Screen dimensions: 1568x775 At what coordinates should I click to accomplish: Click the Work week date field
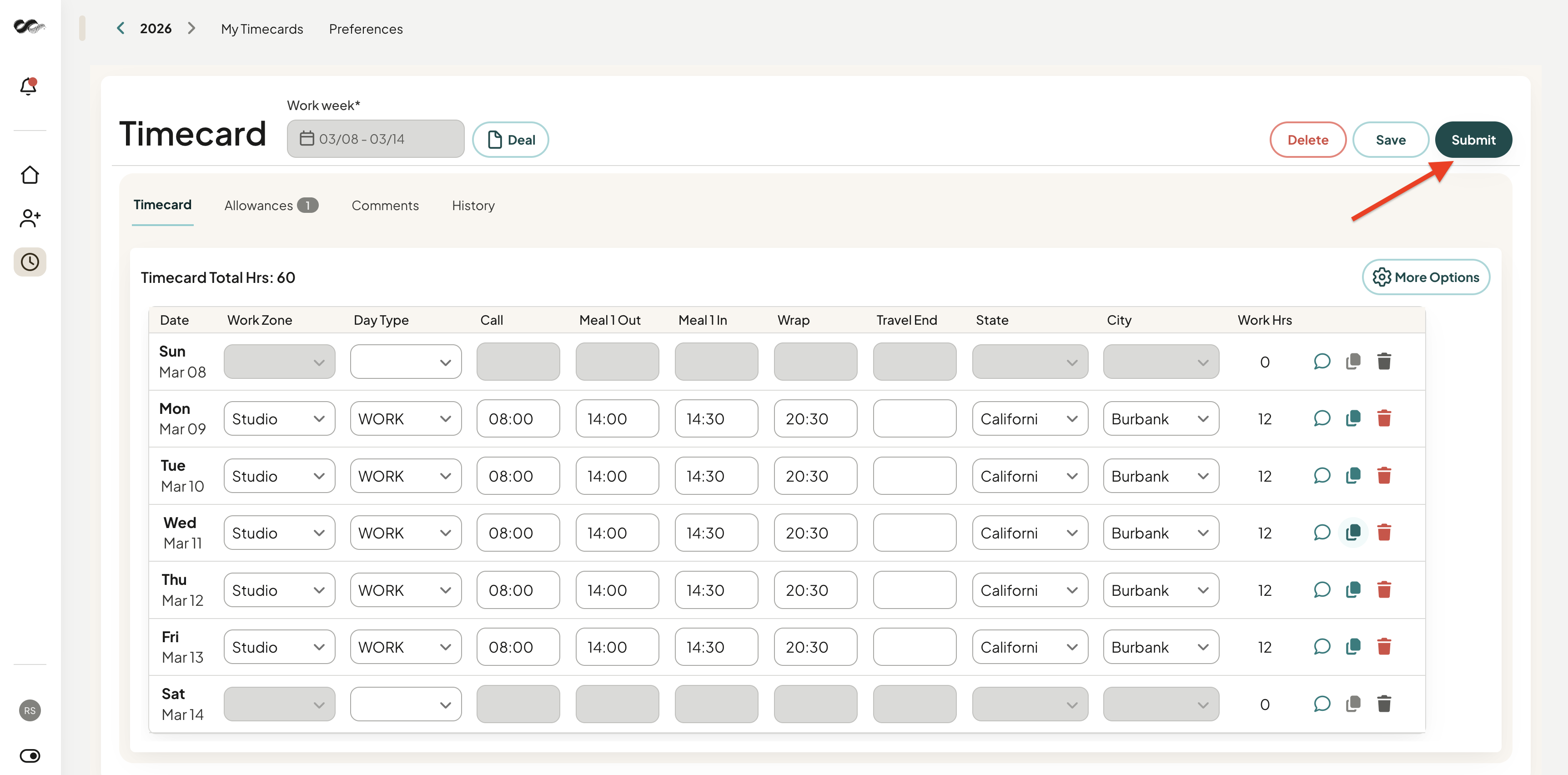376,139
